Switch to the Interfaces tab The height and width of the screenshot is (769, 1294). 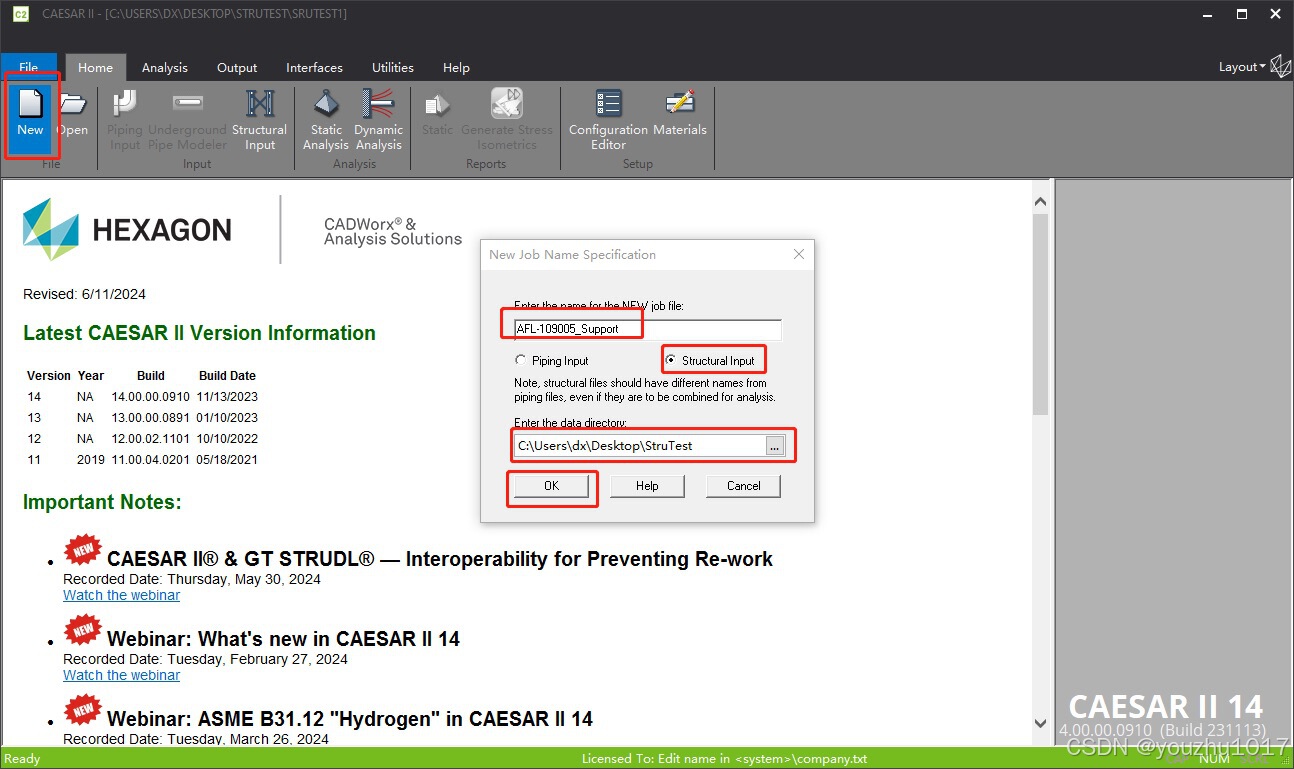tap(314, 67)
